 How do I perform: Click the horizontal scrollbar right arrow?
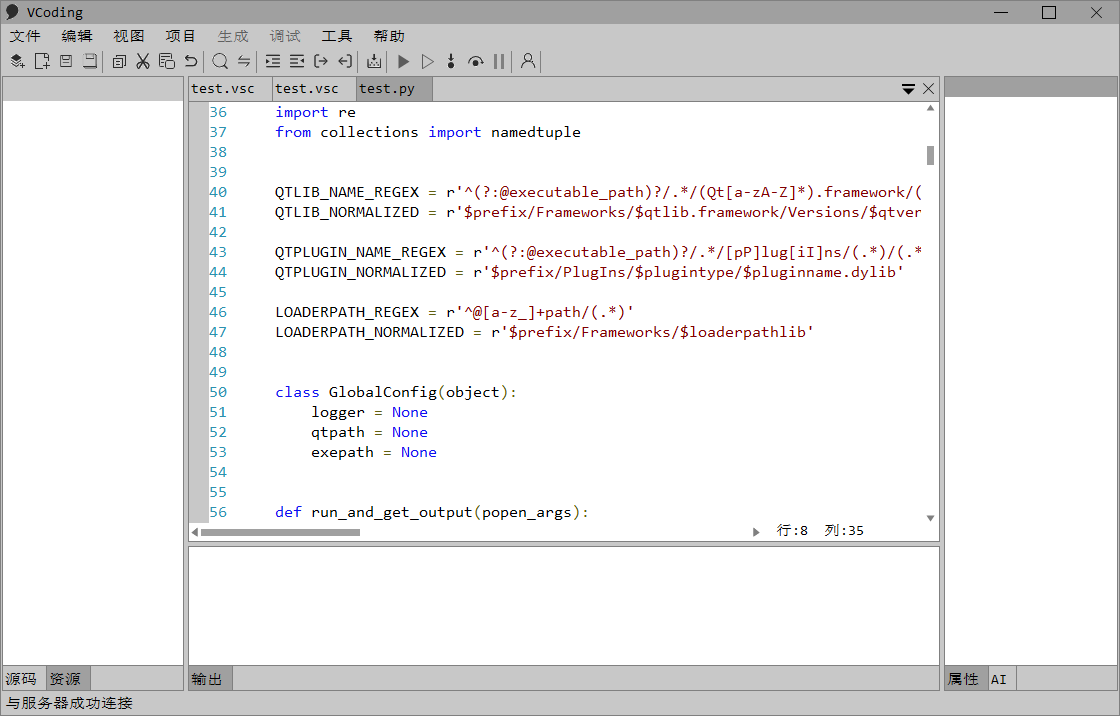click(756, 532)
